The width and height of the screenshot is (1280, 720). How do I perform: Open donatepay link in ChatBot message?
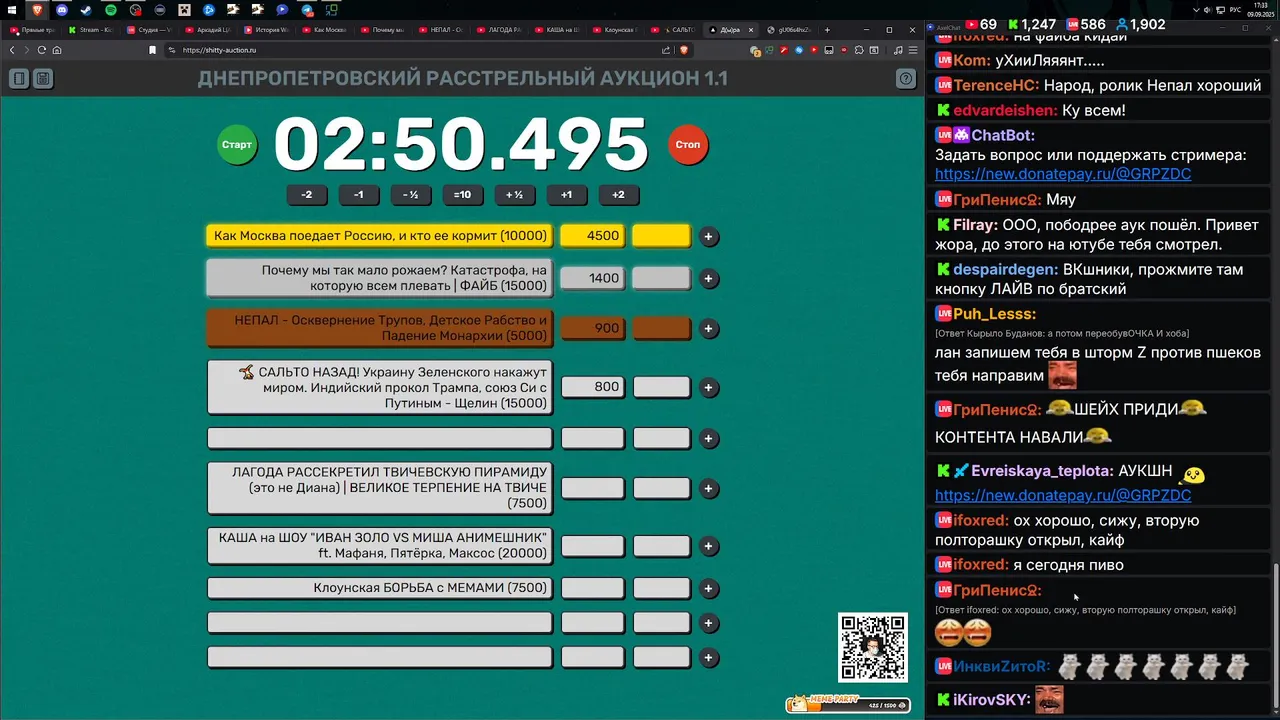pos(1063,174)
